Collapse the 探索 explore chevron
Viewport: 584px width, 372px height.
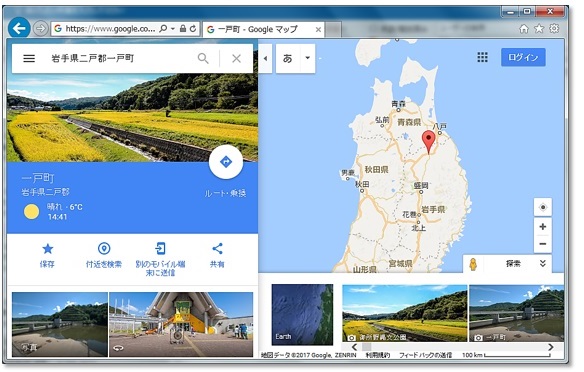pos(543,264)
